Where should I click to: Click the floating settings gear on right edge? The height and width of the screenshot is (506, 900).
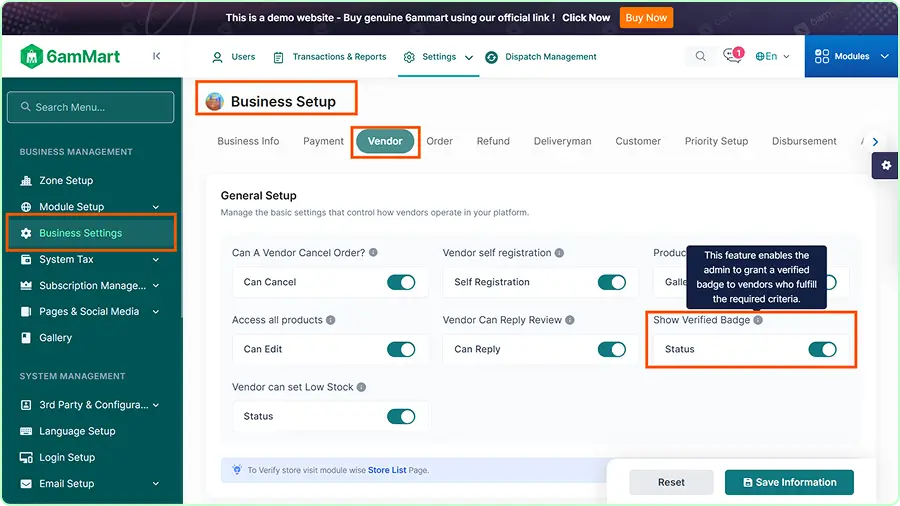(x=886, y=165)
